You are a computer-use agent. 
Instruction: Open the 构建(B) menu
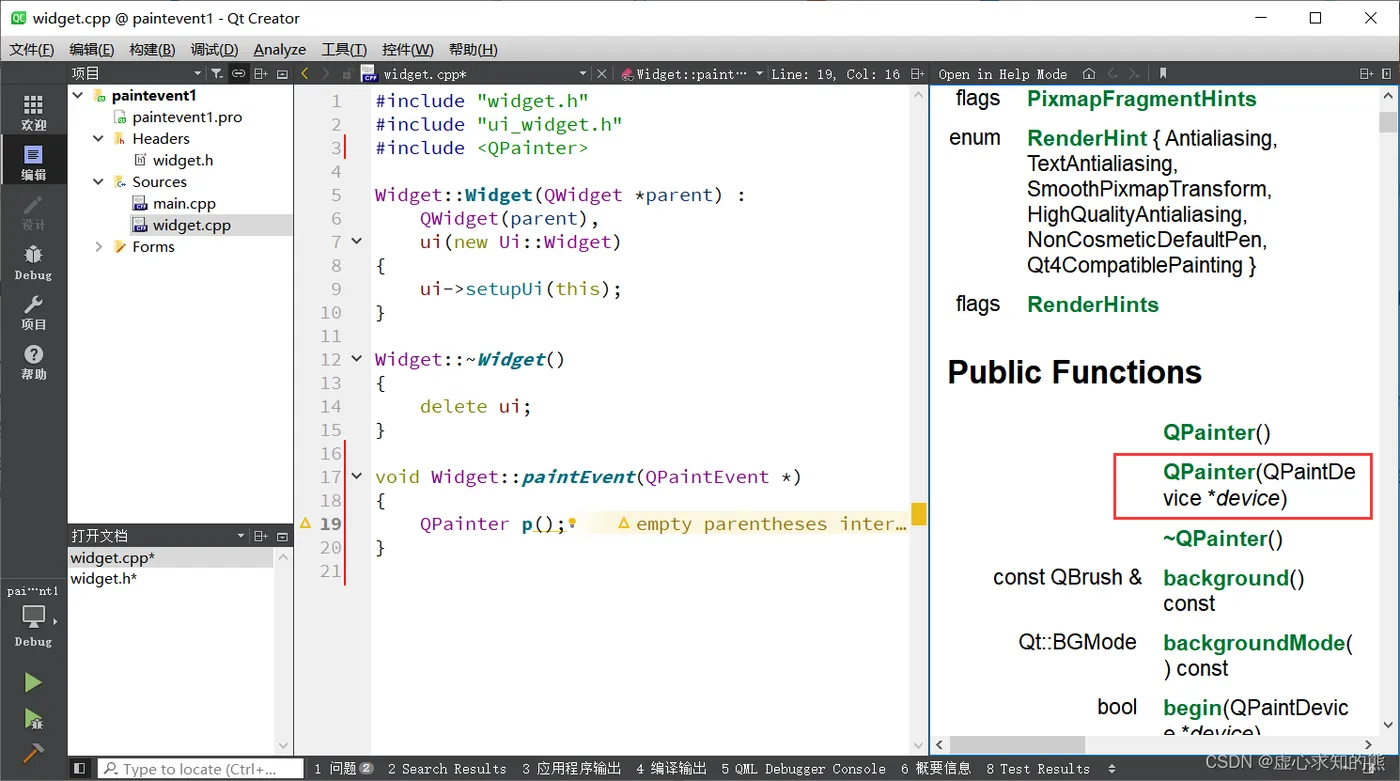(x=152, y=49)
